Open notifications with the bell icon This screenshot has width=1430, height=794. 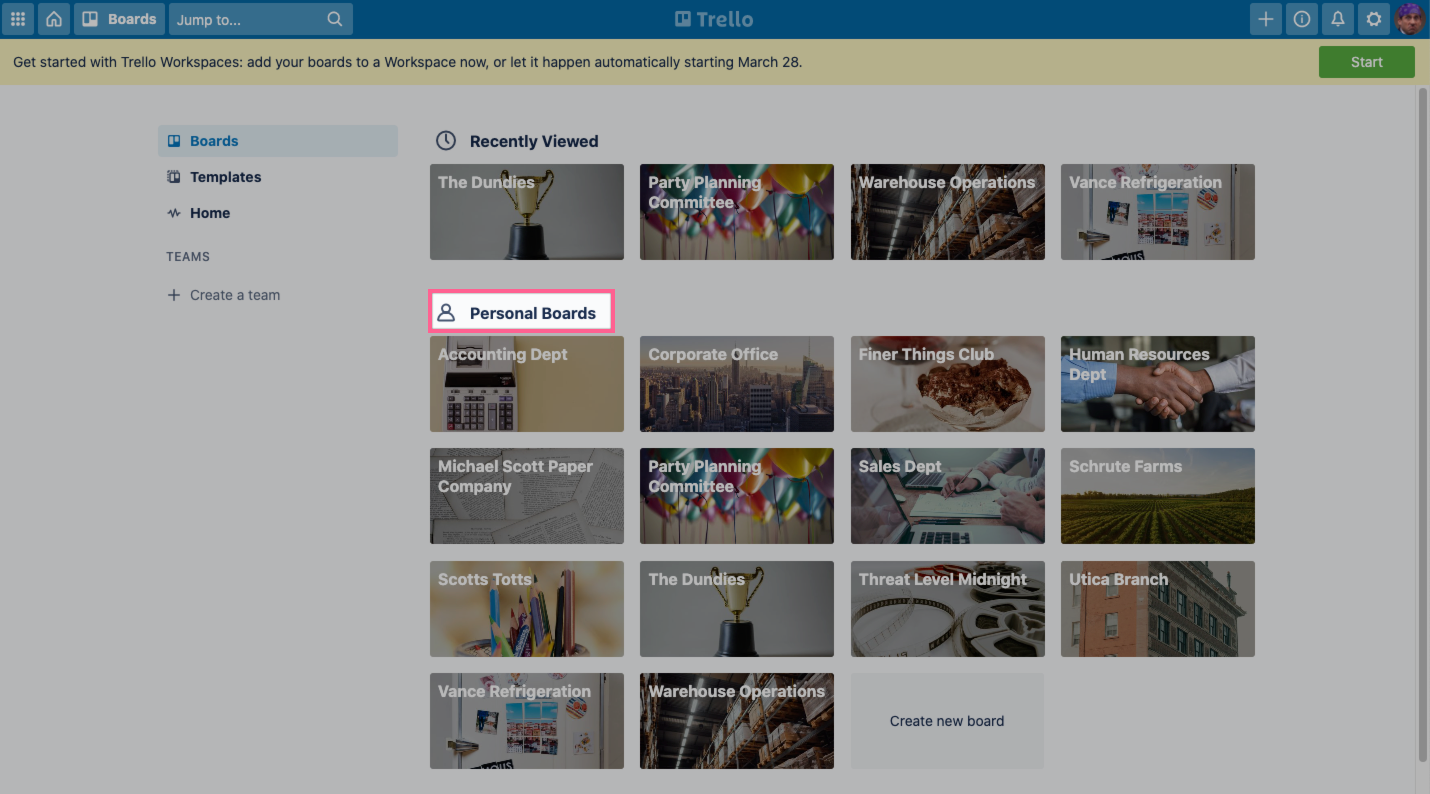1337,18
